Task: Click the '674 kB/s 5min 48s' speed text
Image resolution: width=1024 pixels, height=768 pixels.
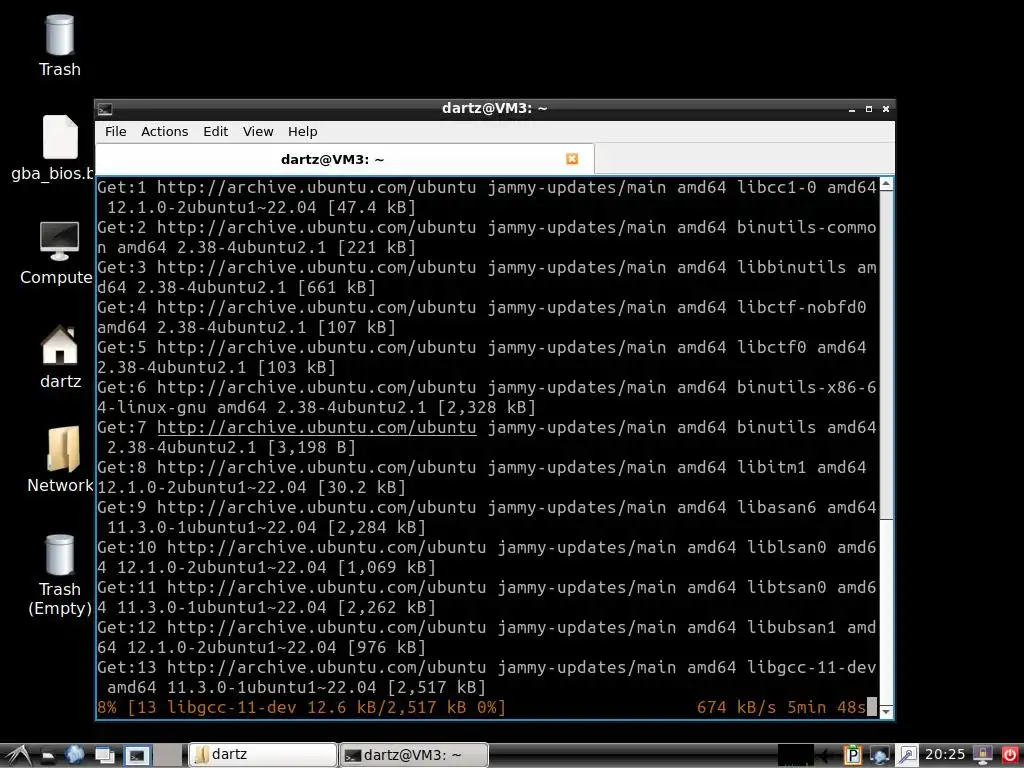Action: click(781, 707)
